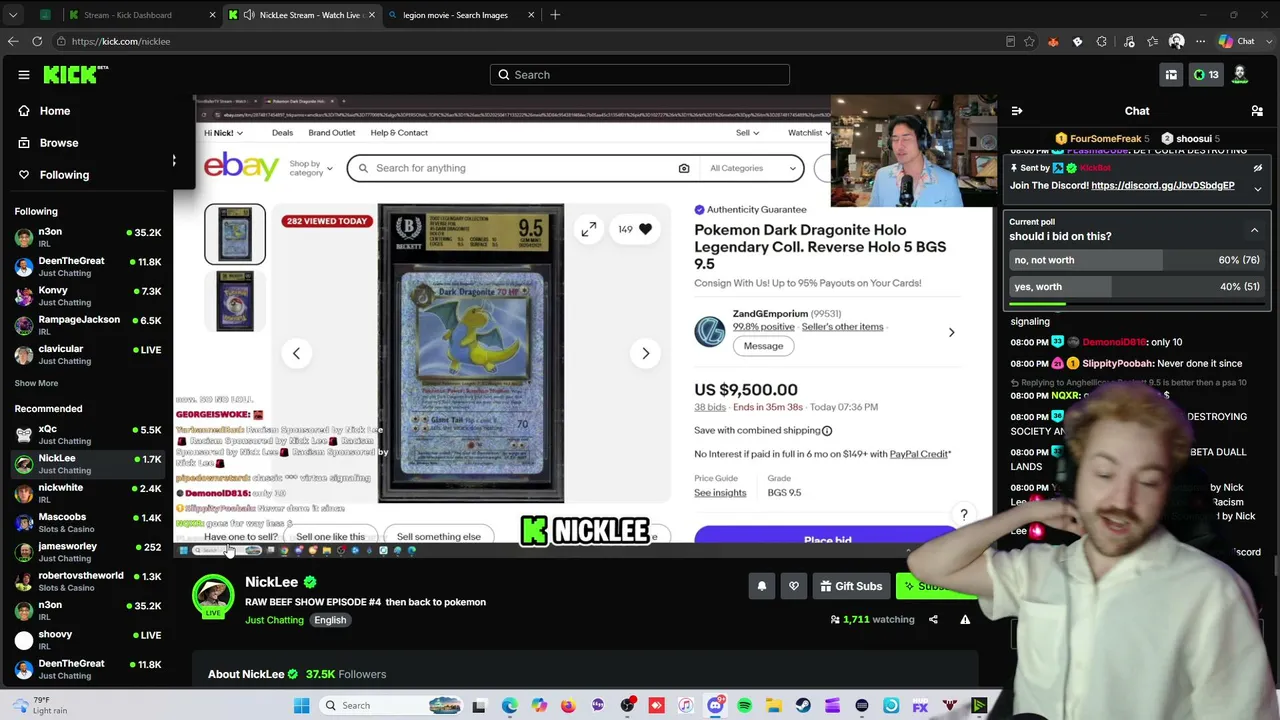This screenshot has height=720, width=1280.
Task: Collapse the chat panel with arrow icon
Action: click(1017, 111)
